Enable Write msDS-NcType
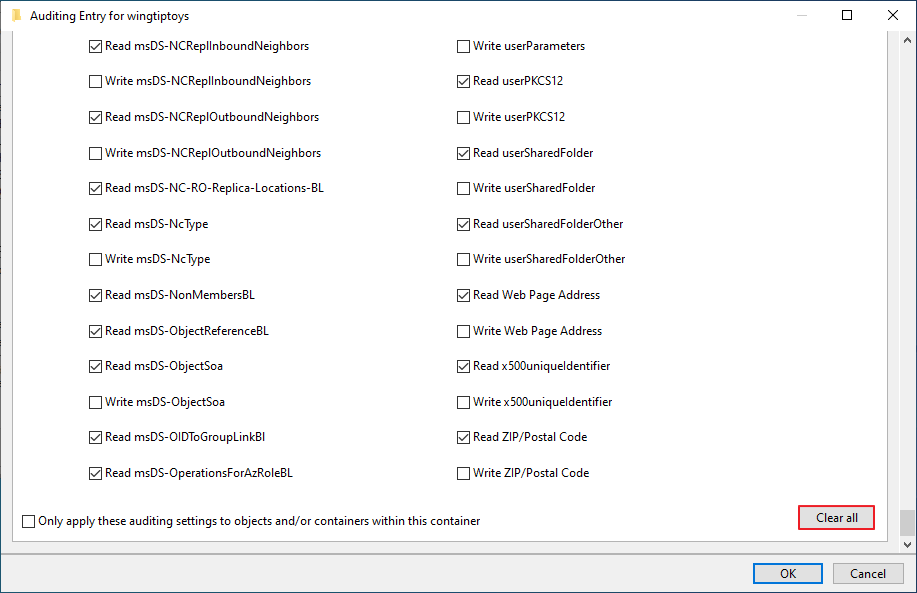Viewport: 917px width, 593px height. 95,259
